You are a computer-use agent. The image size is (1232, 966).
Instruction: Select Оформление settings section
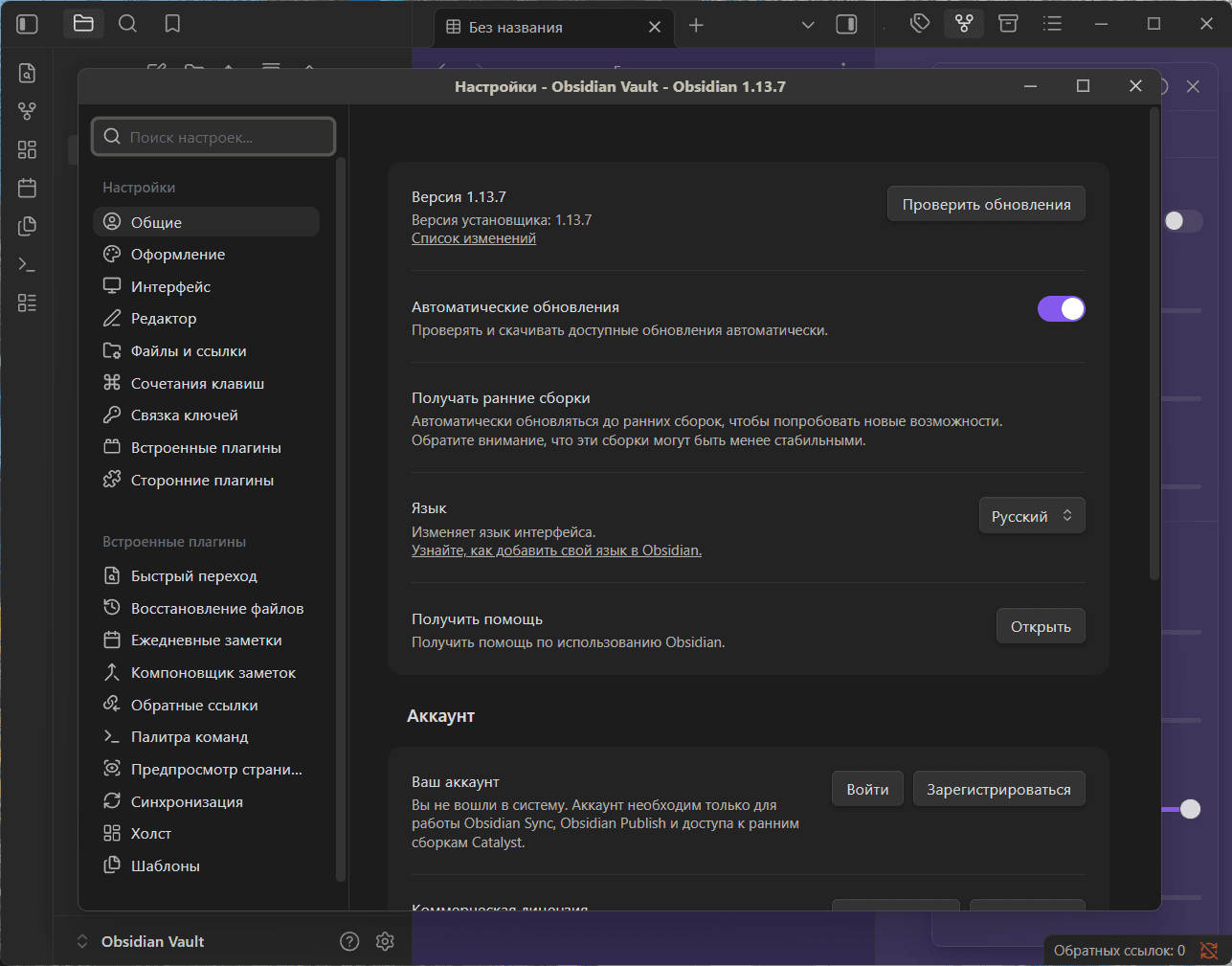coord(207,255)
